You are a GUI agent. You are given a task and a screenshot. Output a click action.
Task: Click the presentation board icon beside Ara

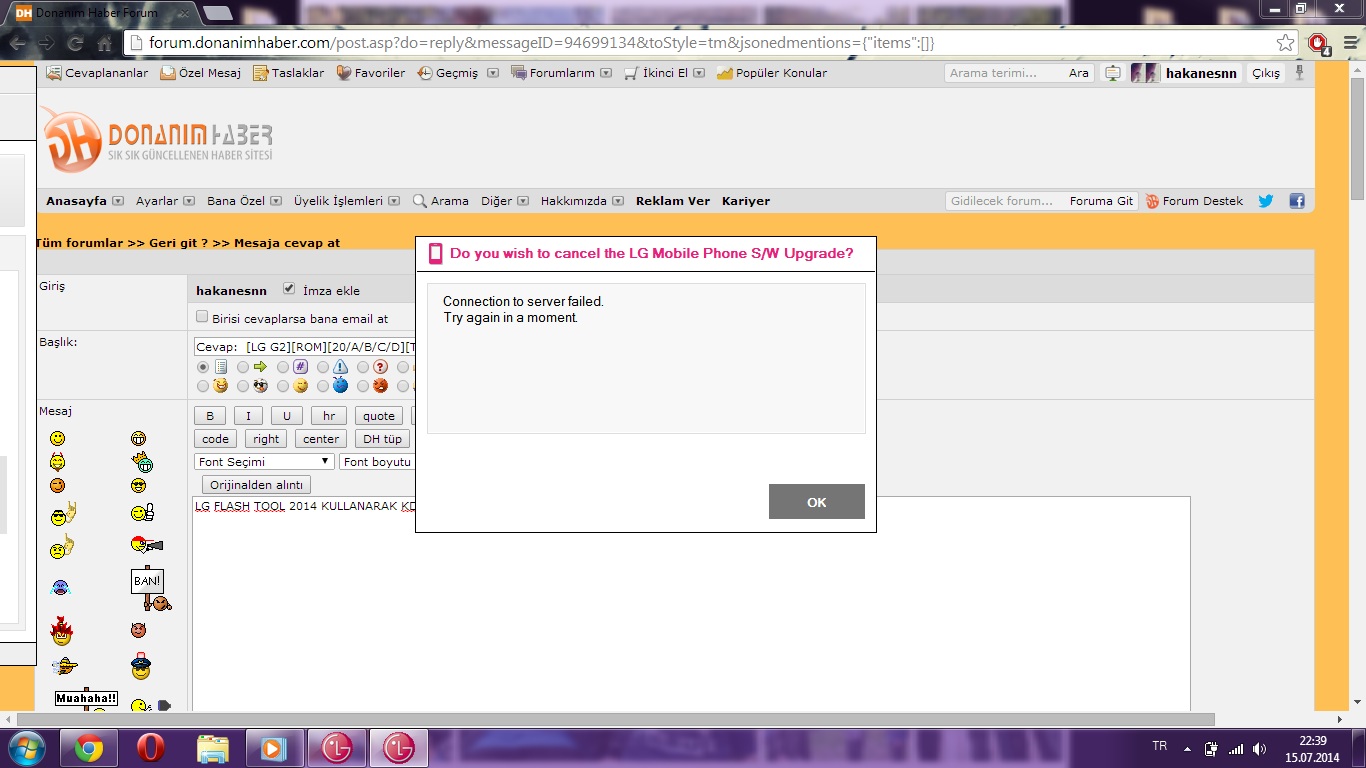[x=1112, y=73]
